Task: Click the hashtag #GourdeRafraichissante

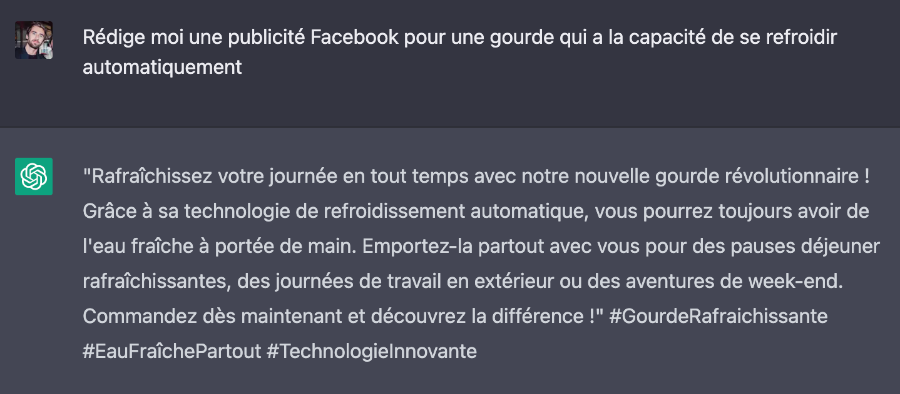Action: (718, 316)
